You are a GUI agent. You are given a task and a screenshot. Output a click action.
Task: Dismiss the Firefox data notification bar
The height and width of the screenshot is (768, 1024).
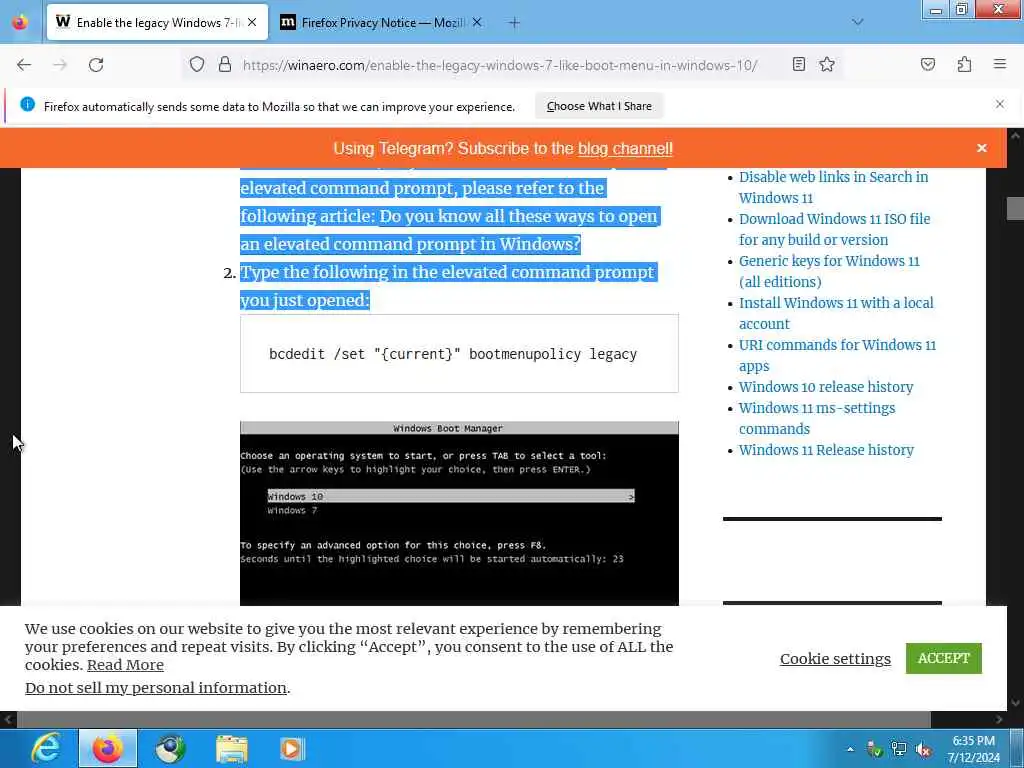click(1000, 104)
